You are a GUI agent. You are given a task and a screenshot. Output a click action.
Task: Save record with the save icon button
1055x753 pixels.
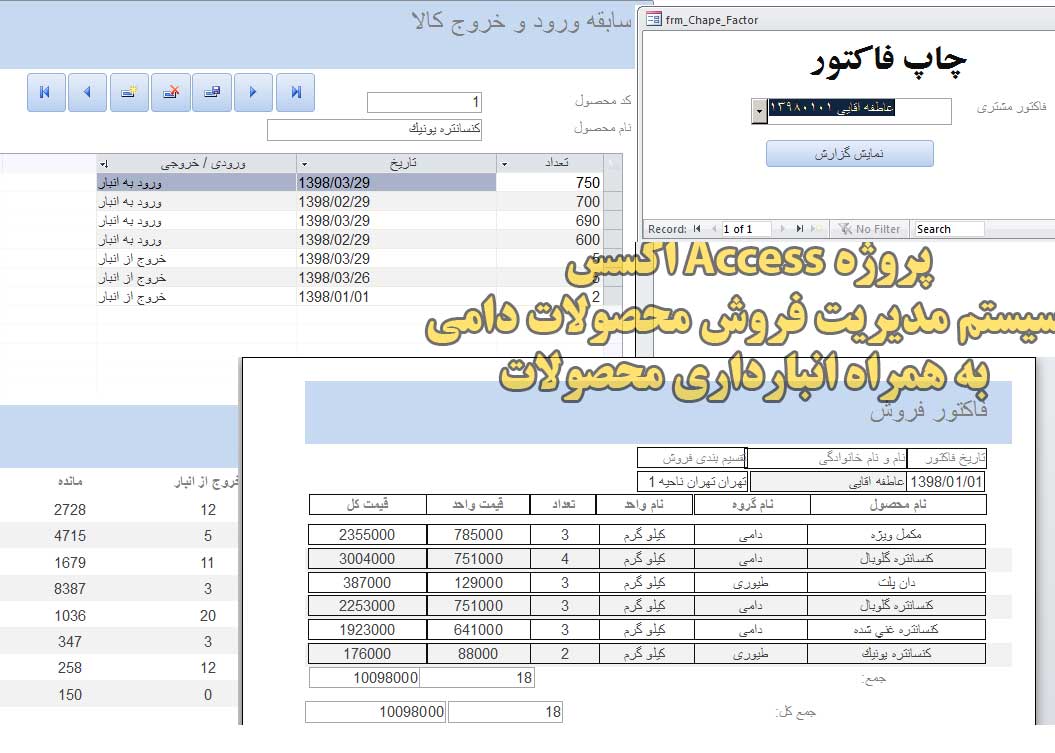click(x=212, y=92)
